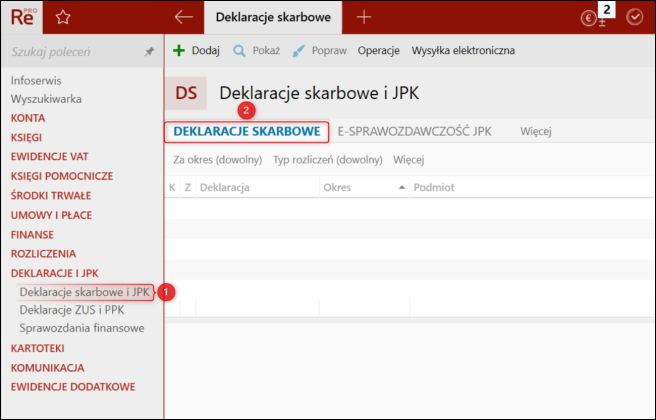Image resolution: width=656 pixels, height=420 pixels.
Task: Click the Z column header
Action: (188, 187)
